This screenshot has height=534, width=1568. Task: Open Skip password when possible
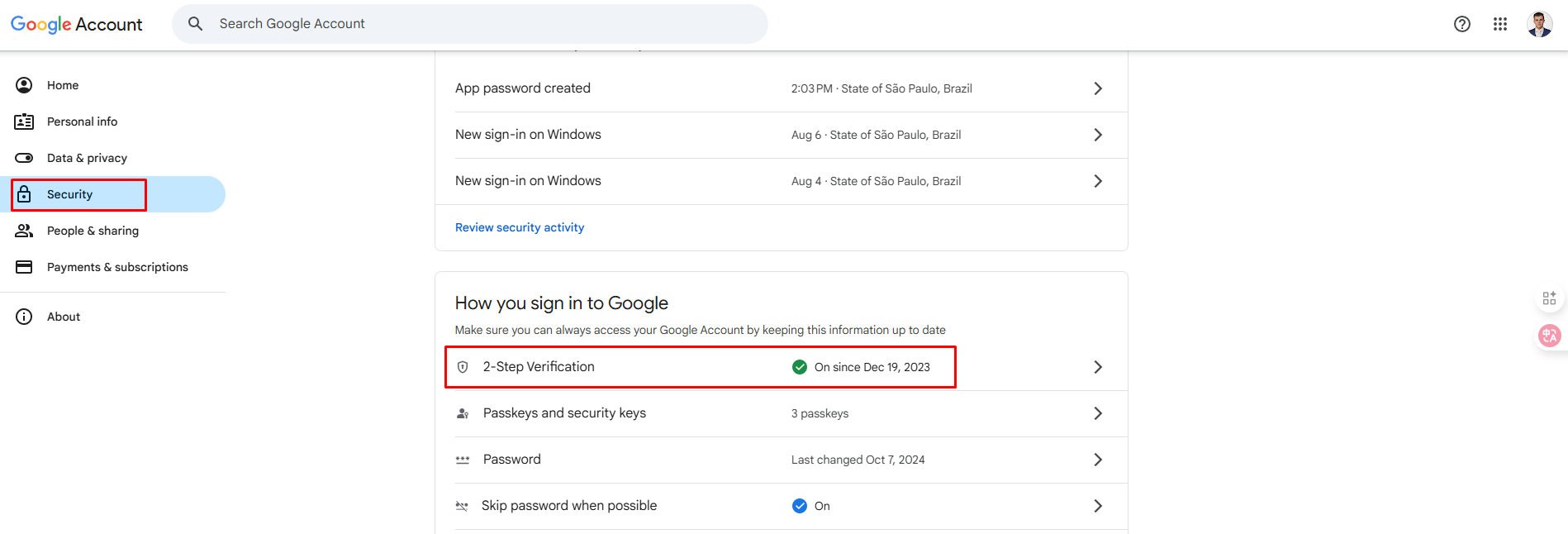point(781,506)
